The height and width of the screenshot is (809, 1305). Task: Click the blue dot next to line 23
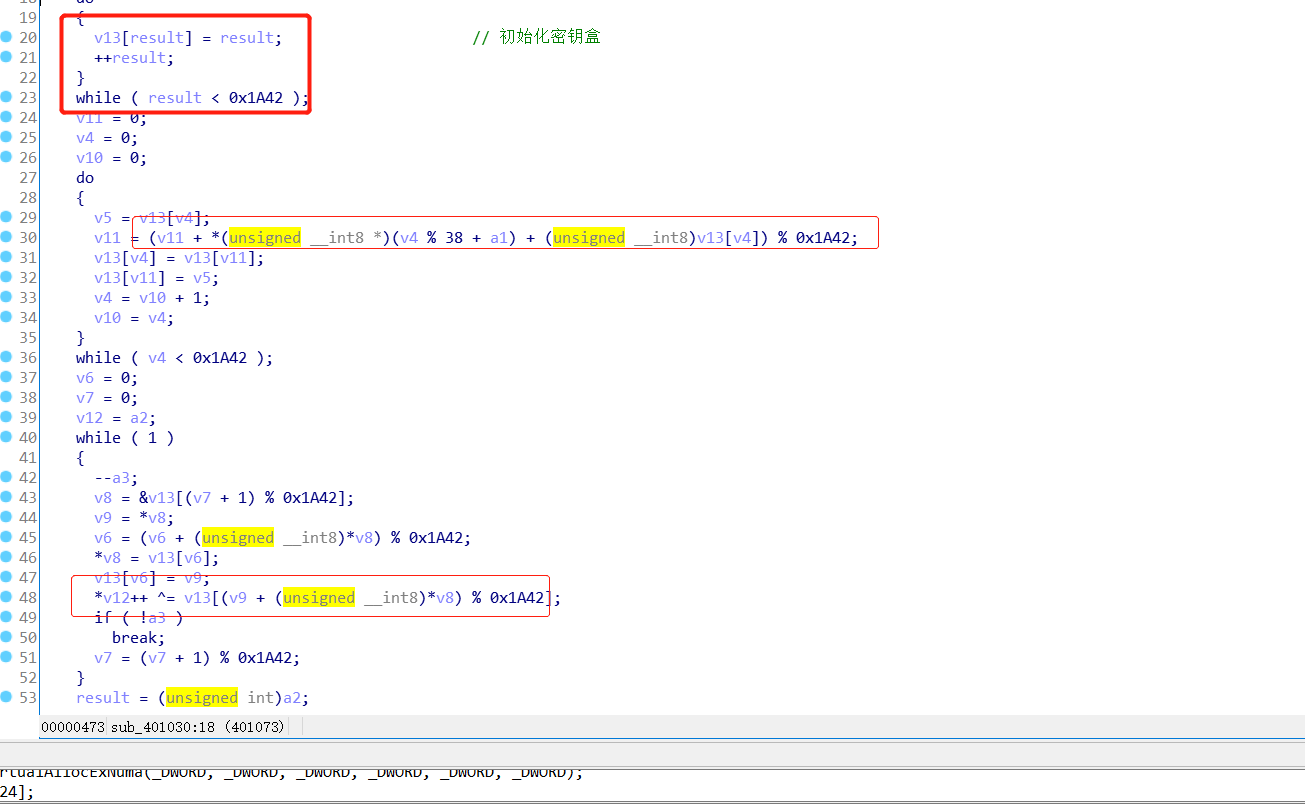pyautogui.click(x=6, y=97)
